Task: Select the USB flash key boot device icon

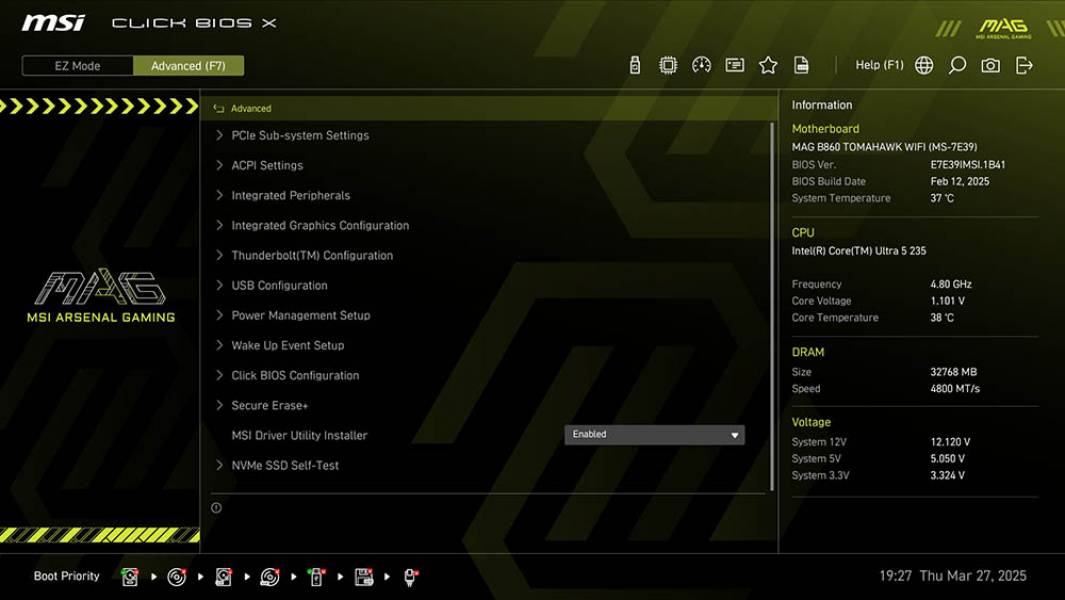Action: [x=316, y=577]
